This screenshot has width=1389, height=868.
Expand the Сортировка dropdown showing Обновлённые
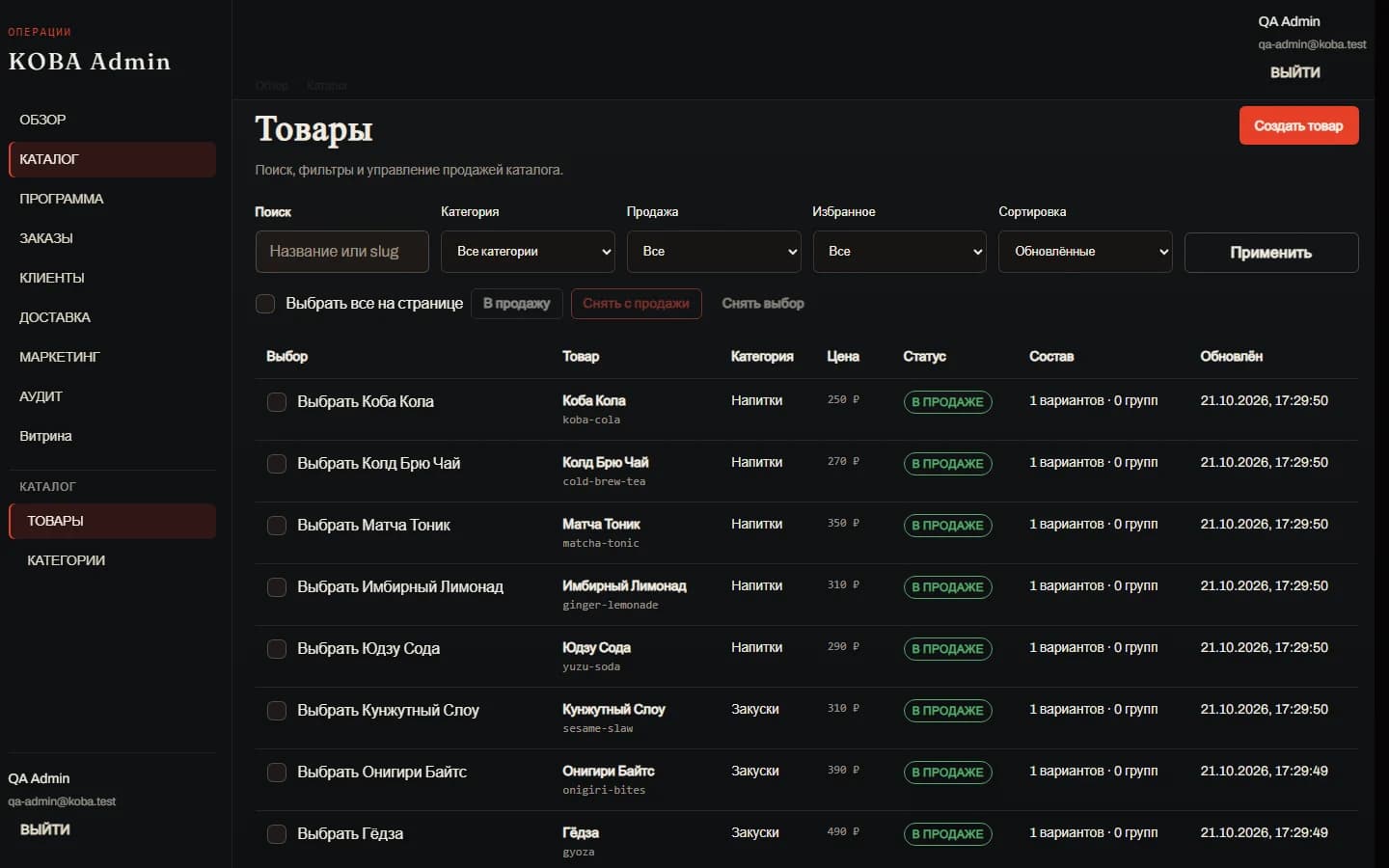click(1085, 252)
